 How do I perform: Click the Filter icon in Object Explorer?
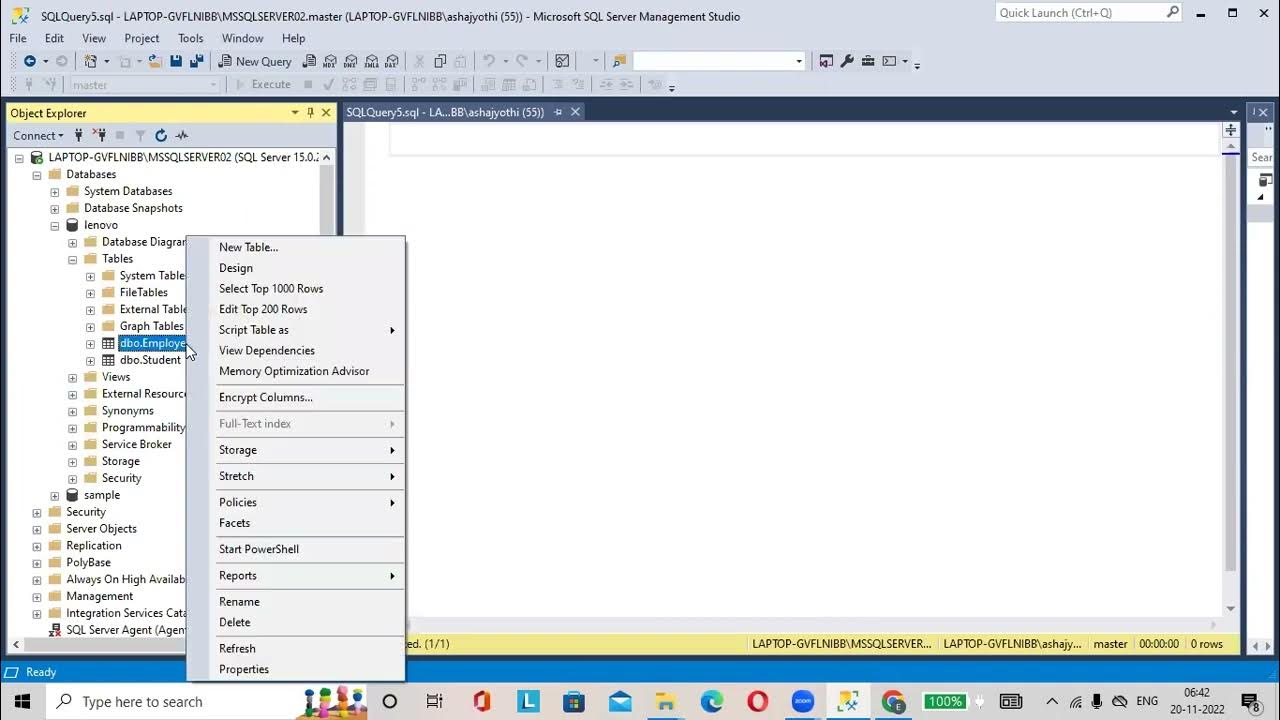click(x=140, y=135)
